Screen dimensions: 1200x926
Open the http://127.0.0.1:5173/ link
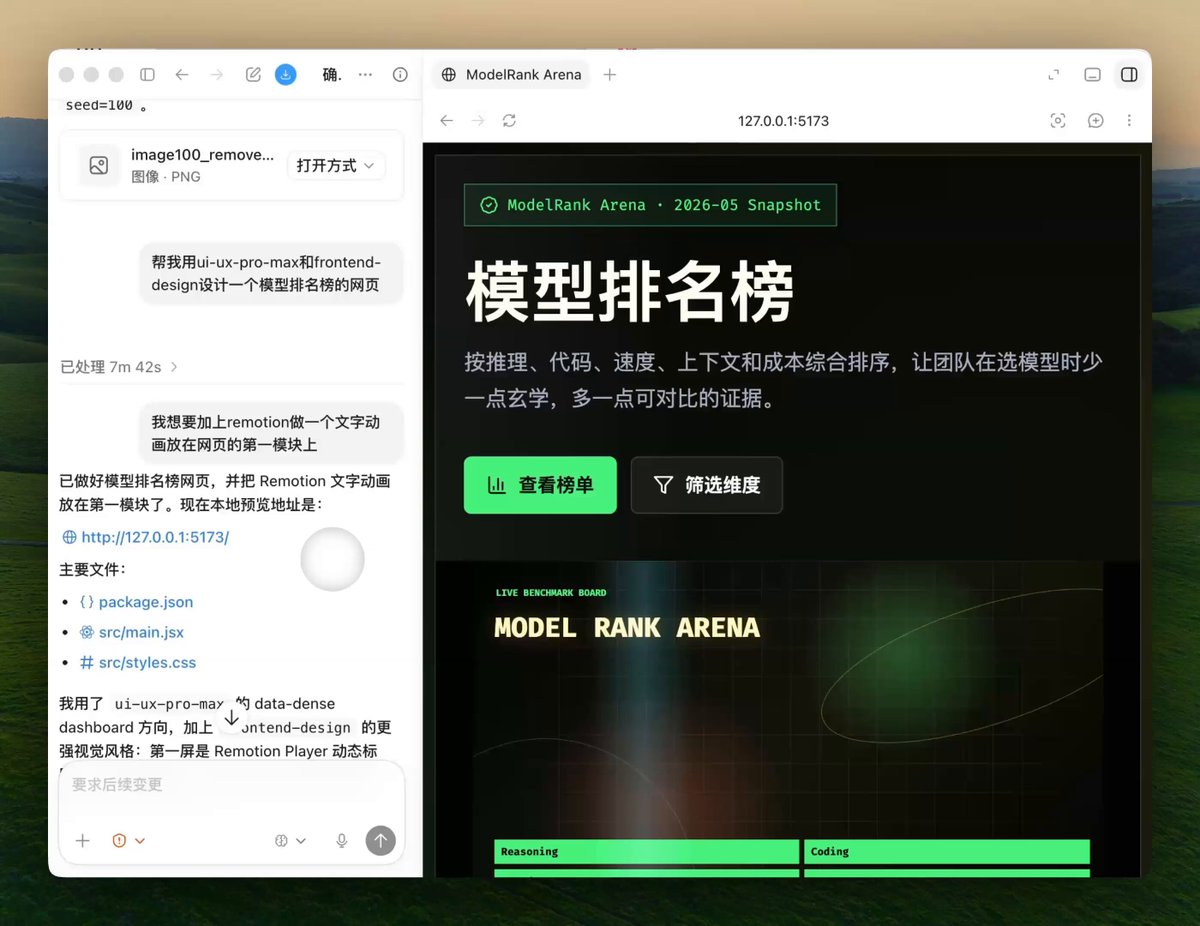click(x=146, y=537)
